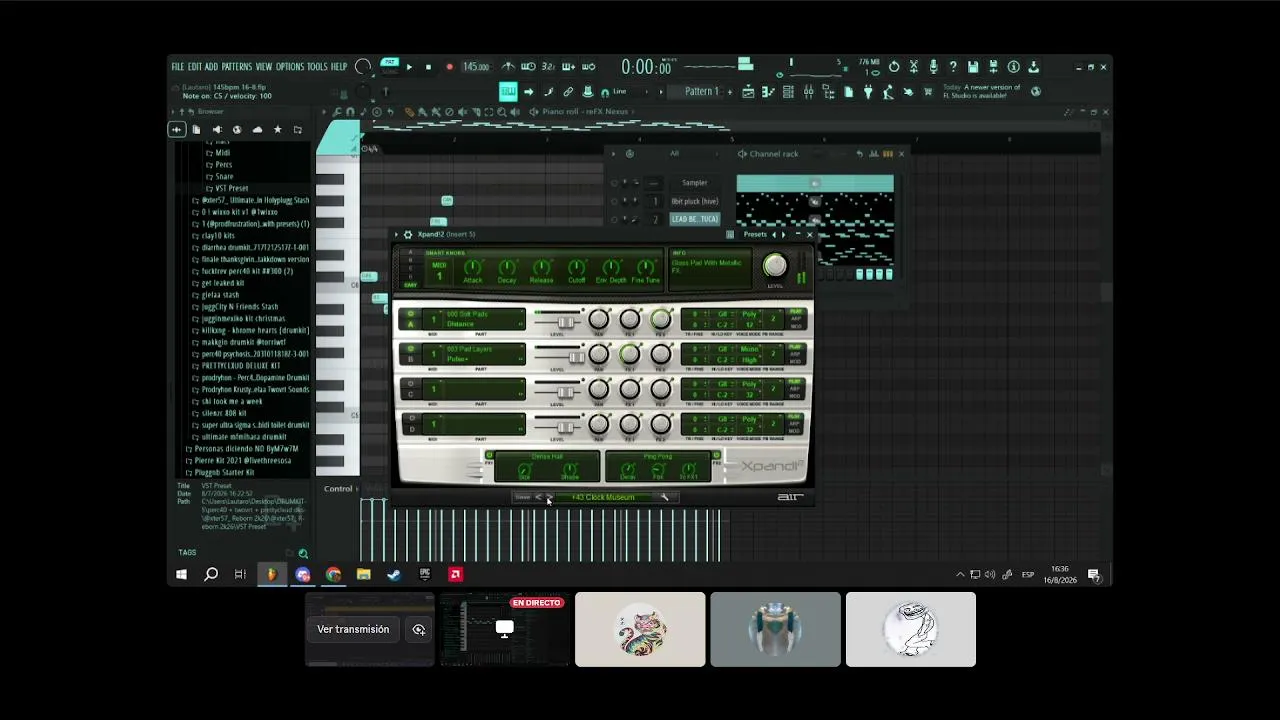Toggle the metronome icon
The image size is (1280, 720).
[508, 67]
